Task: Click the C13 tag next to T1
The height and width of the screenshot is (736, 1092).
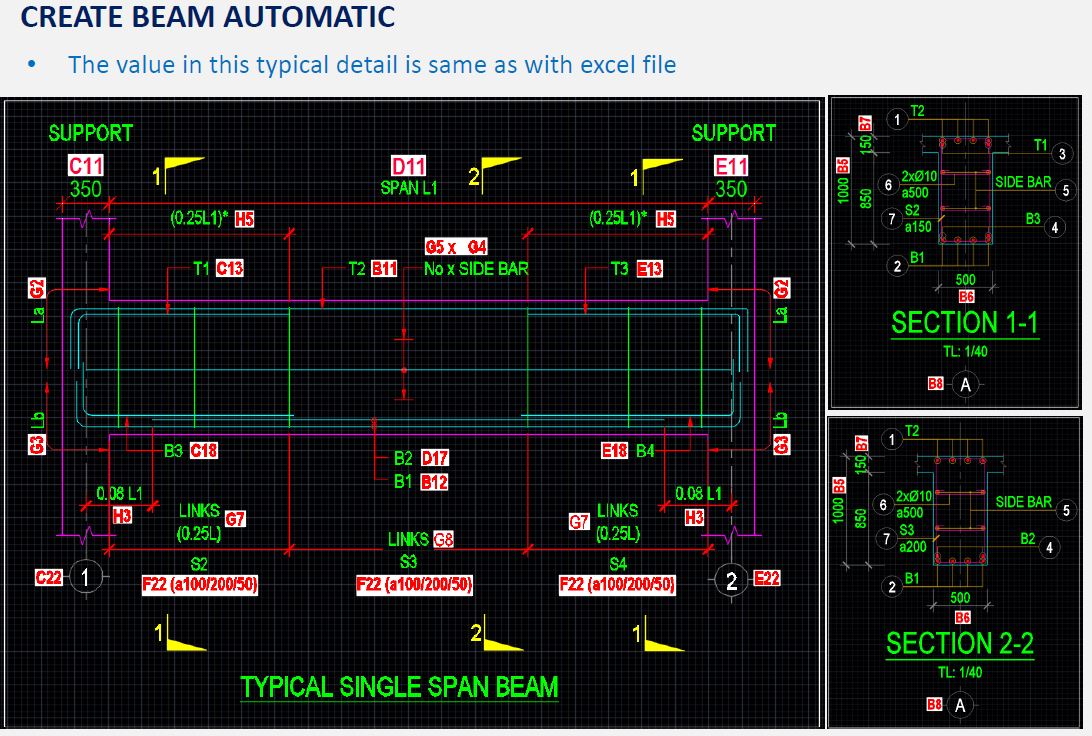Action: [x=230, y=268]
